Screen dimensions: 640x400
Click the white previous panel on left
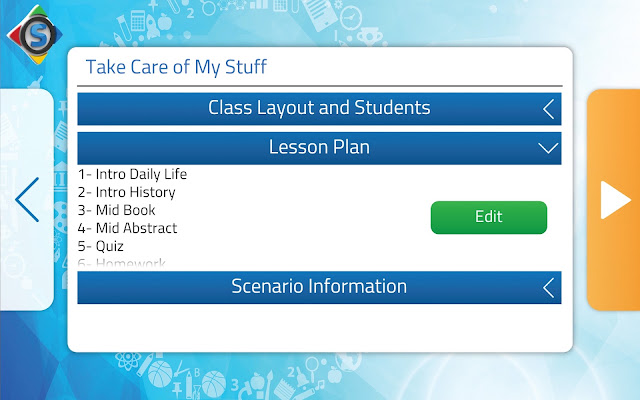[x=27, y=200]
